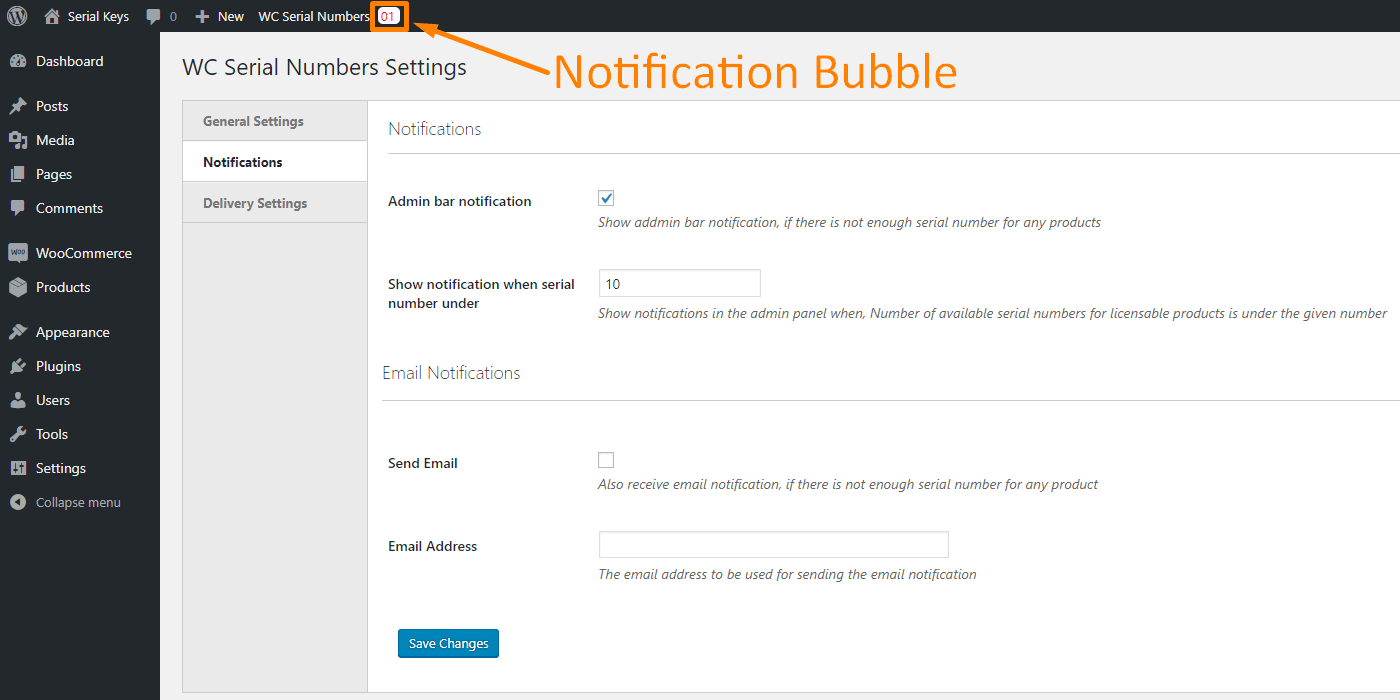This screenshot has height=700, width=1400.
Task: Click the Products box icon
Action: pyautogui.click(x=18, y=287)
